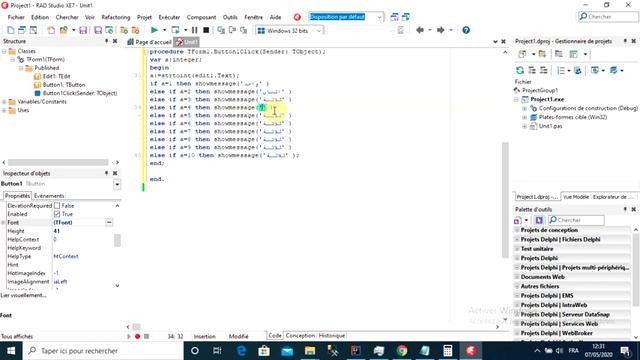Open the Fichier menu
This screenshot has width=640, height=360.
pyautogui.click(x=16, y=17)
